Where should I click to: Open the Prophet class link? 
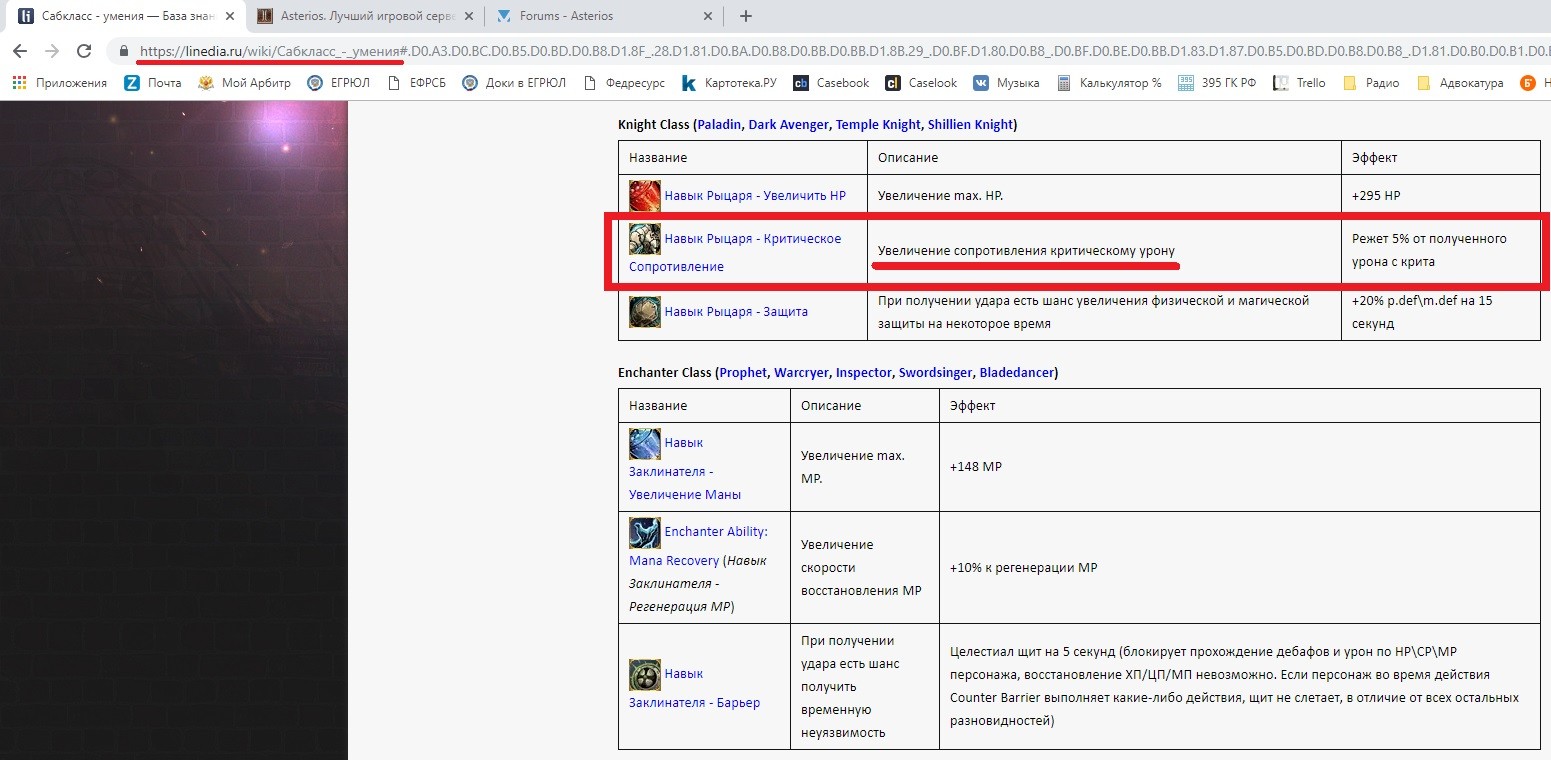coord(742,372)
